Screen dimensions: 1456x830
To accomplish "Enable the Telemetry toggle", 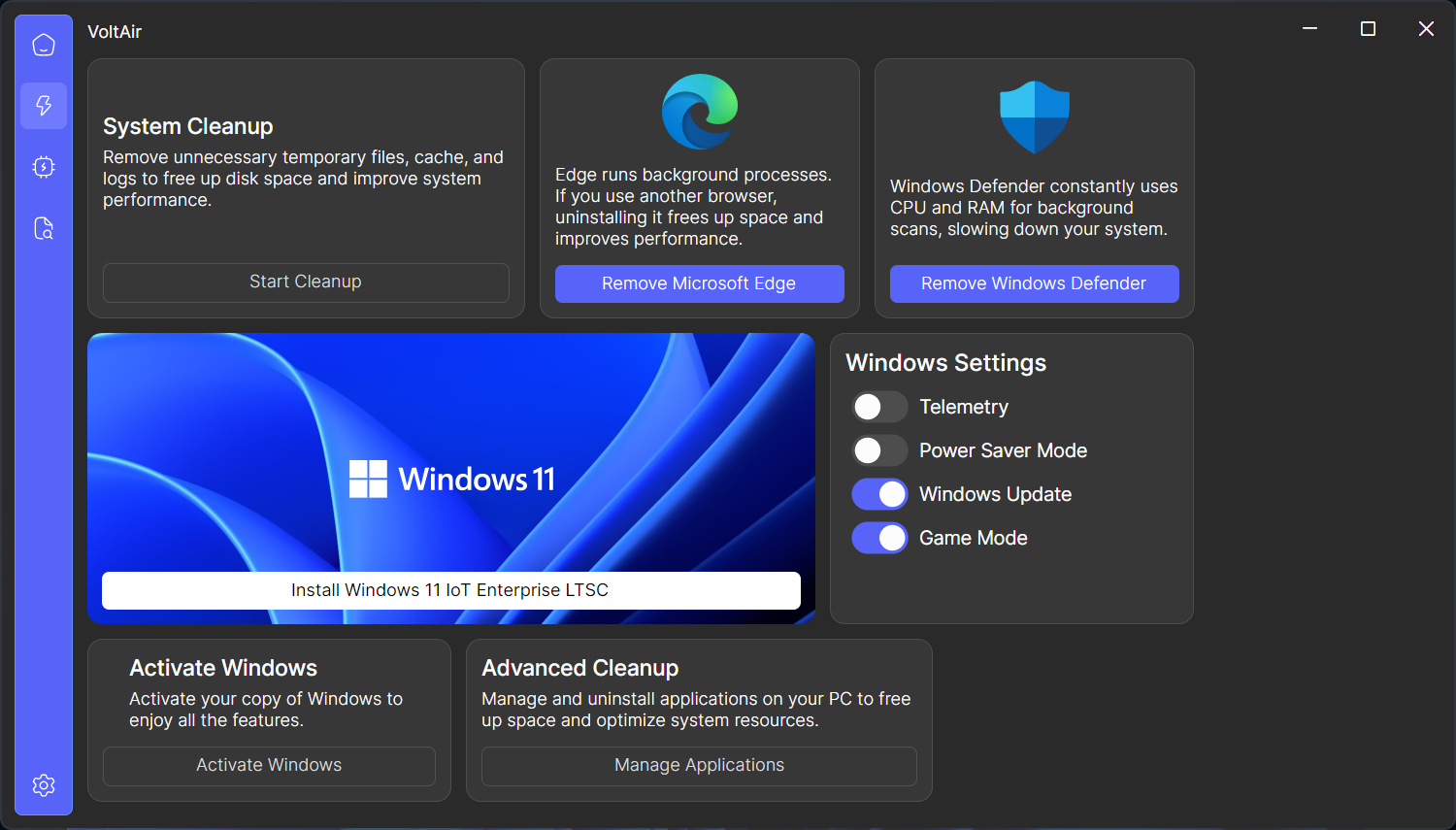I will [x=879, y=407].
